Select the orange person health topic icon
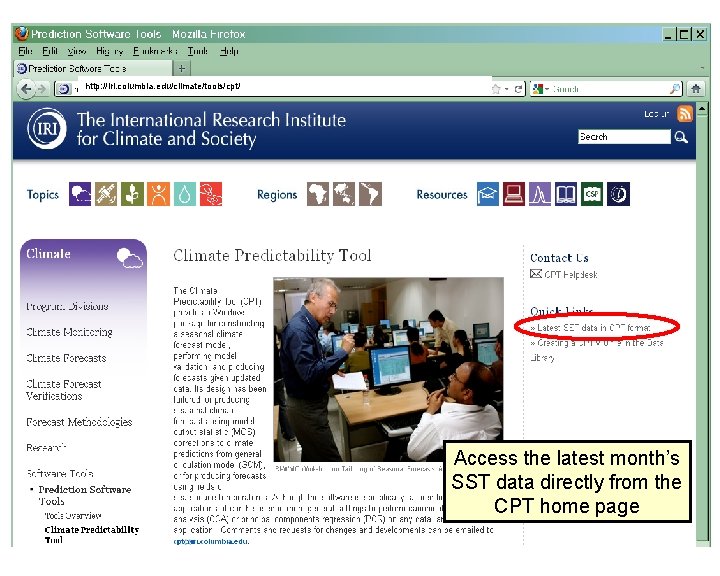Image resolution: width=720 pixels, height=576 pixels. coord(158,194)
